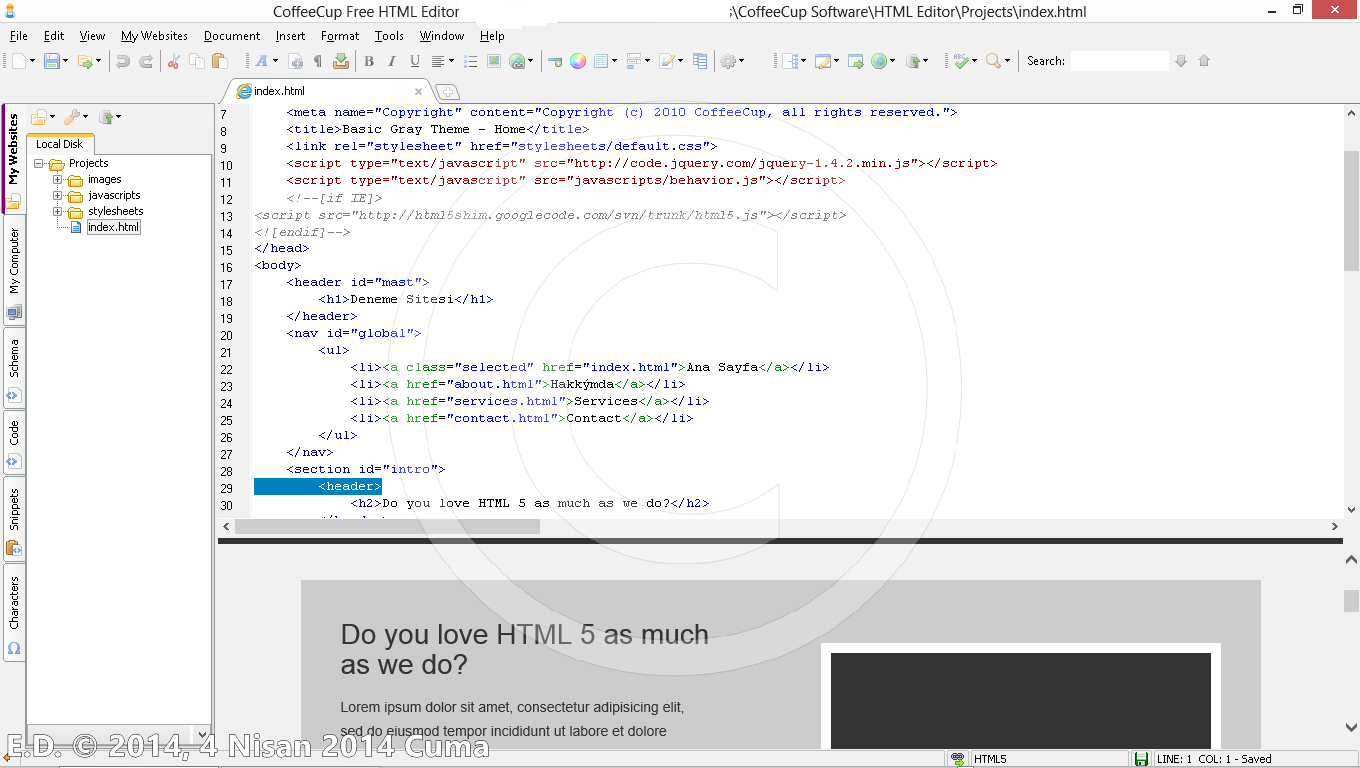Toggle Italic formatting
This screenshot has height=768, width=1360.
coord(390,61)
